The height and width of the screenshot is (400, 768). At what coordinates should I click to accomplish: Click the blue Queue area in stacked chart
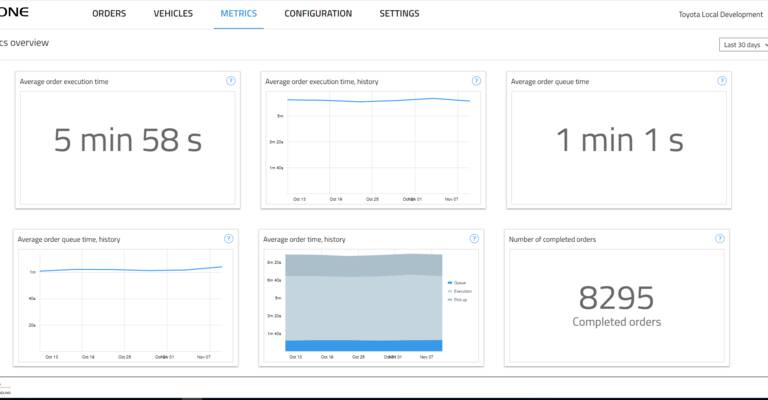click(363, 346)
